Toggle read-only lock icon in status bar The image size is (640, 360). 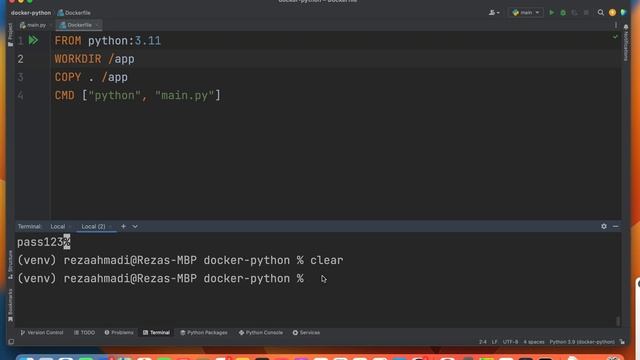pyautogui.click(x=622, y=342)
